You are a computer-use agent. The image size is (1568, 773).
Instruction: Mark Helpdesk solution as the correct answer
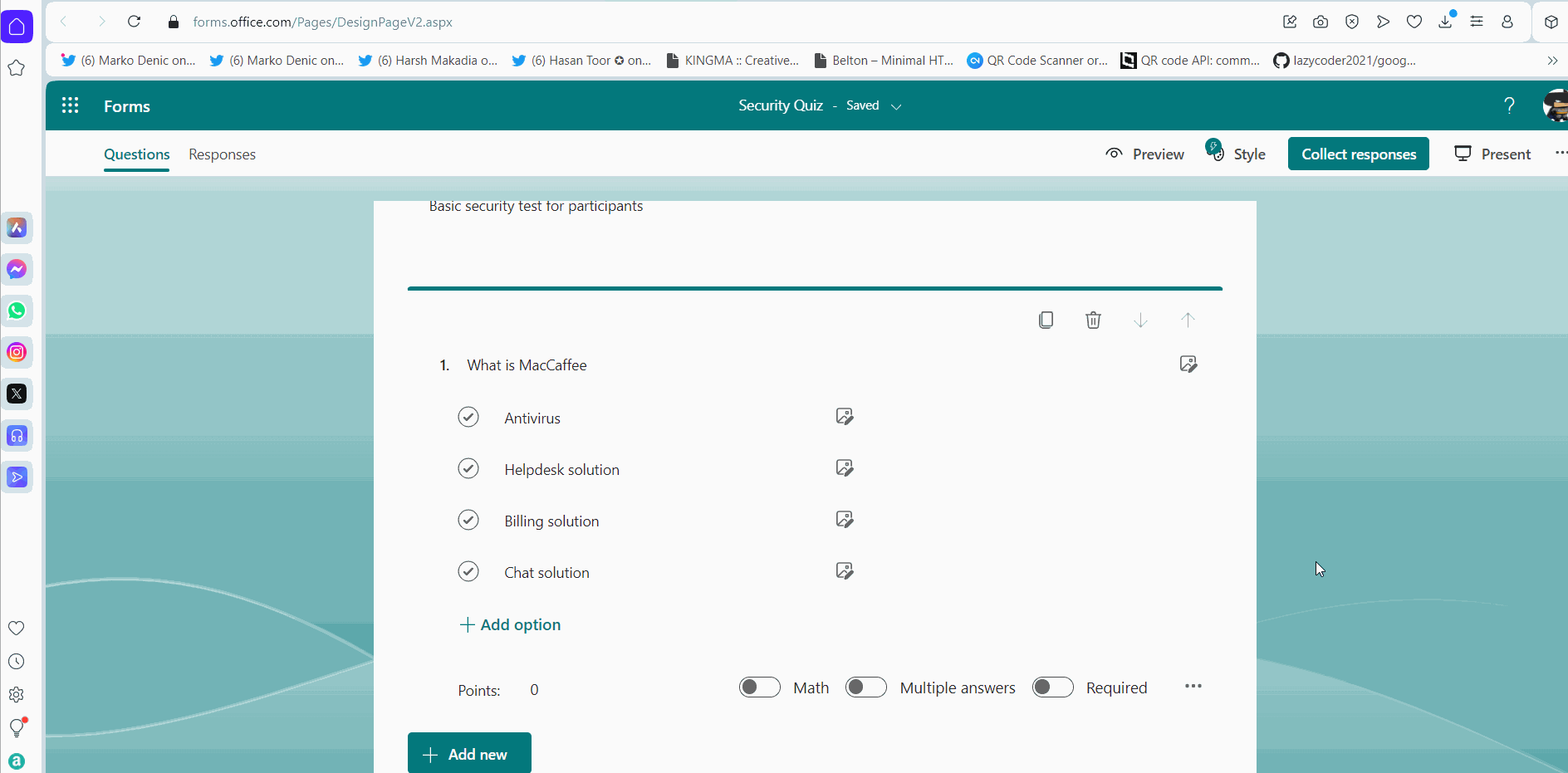[x=468, y=468]
